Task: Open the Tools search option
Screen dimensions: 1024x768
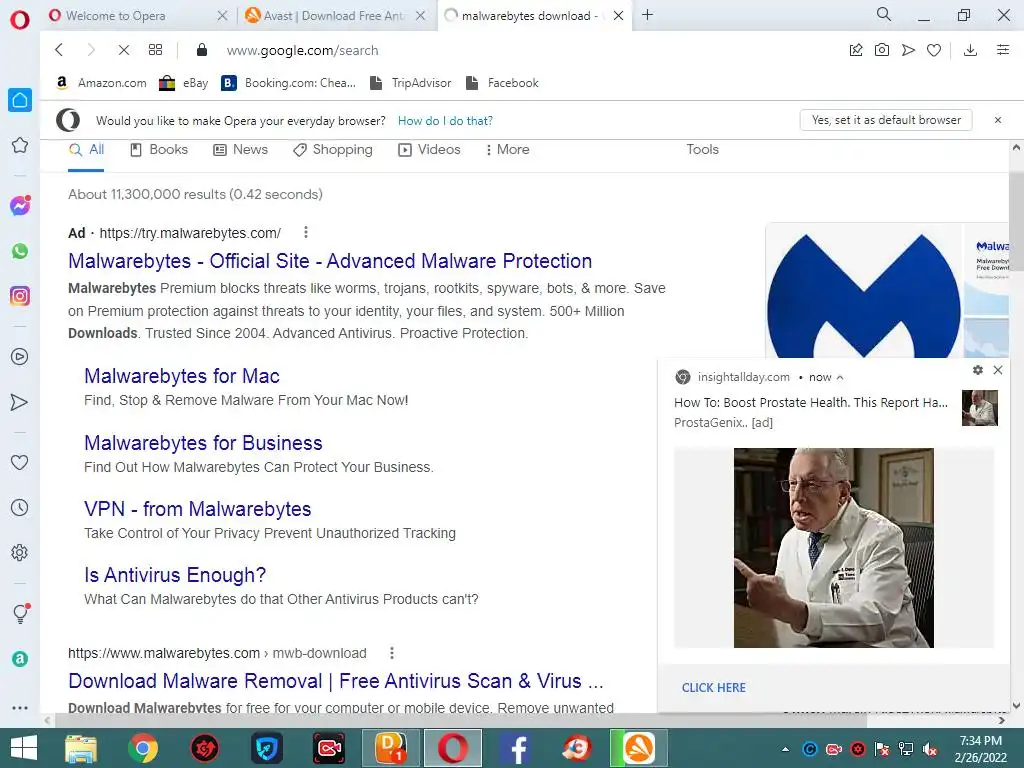Action: coord(702,150)
